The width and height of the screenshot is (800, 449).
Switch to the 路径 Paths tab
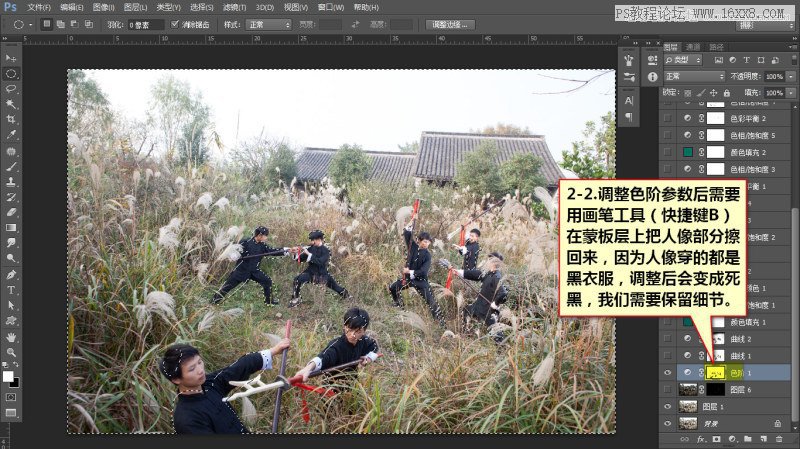click(716, 47)
